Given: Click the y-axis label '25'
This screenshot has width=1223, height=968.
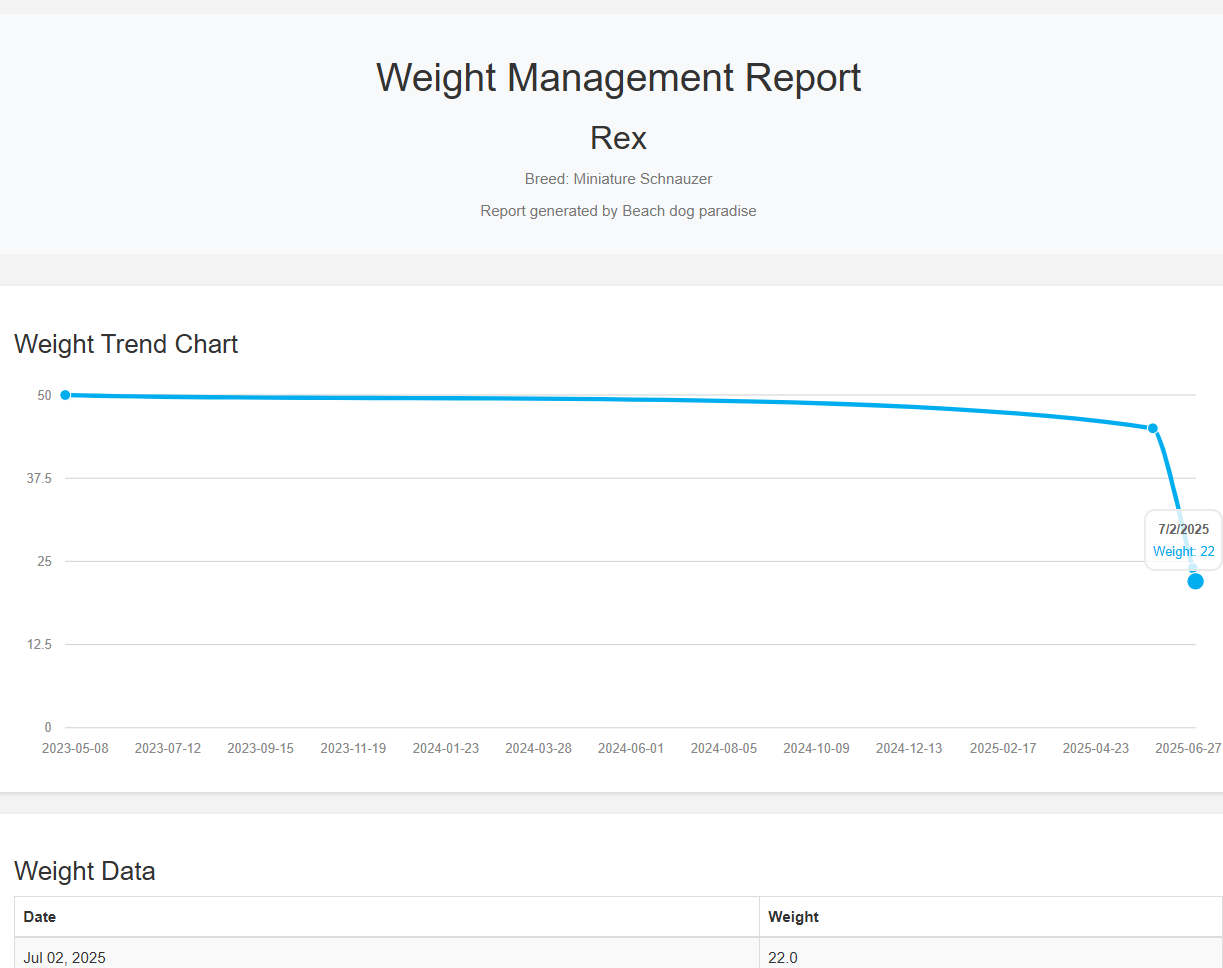Looking at the screenshot, I should pyautogui.click(x=44, y=561).
